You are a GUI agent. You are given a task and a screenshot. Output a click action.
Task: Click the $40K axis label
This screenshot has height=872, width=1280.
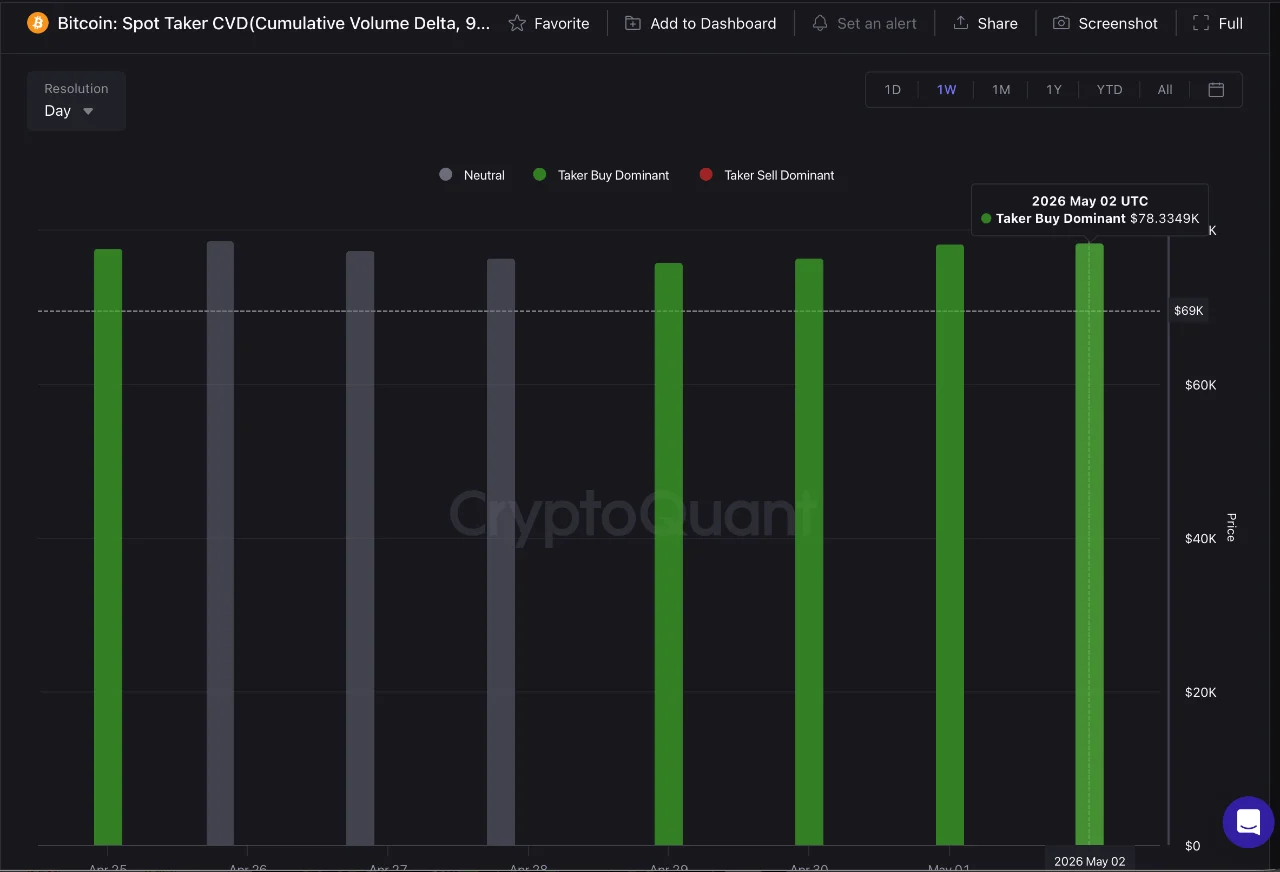pyautogui.click(x=1200, y=539)
